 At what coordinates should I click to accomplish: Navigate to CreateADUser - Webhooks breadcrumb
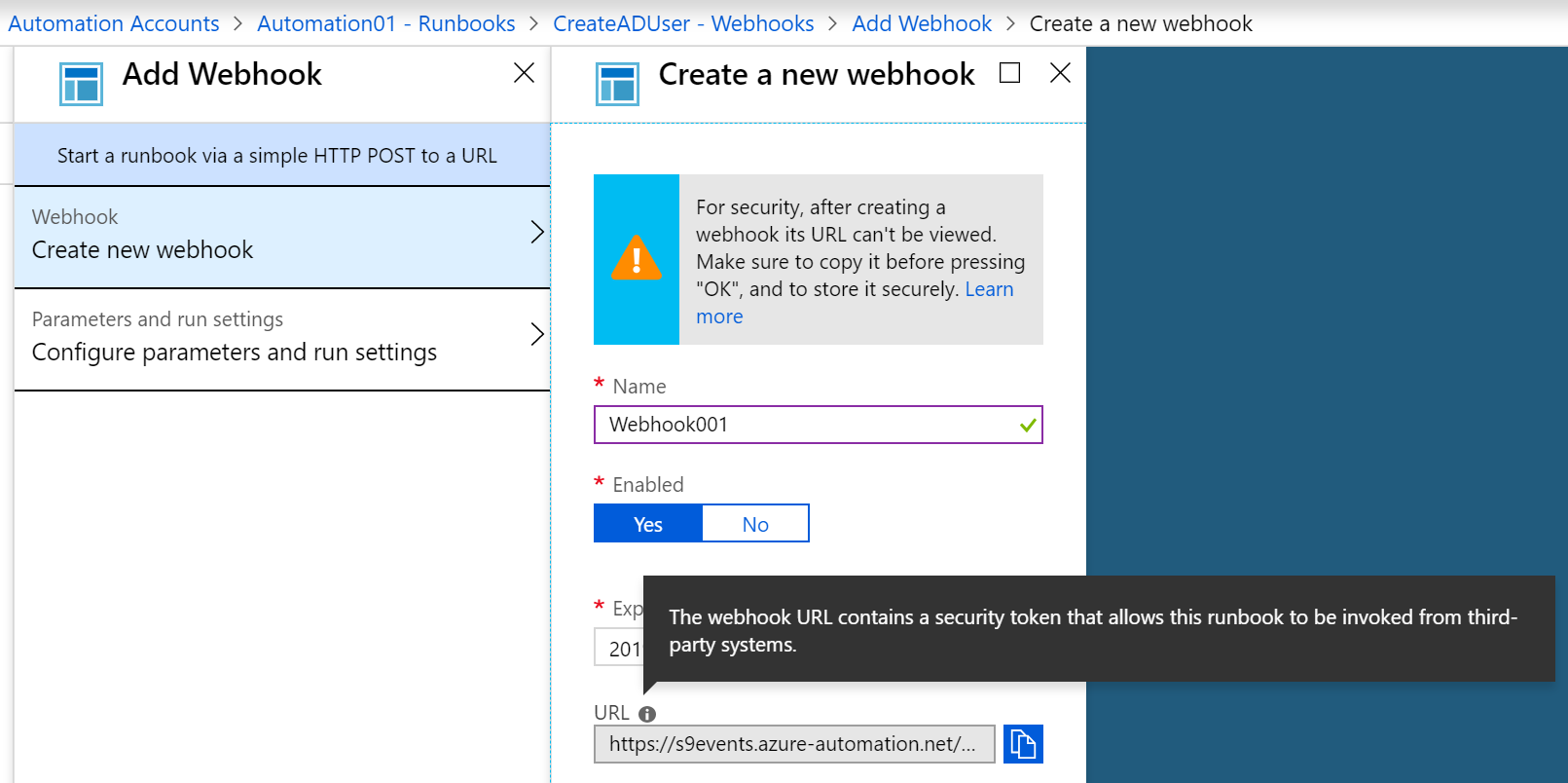(683, 23)
